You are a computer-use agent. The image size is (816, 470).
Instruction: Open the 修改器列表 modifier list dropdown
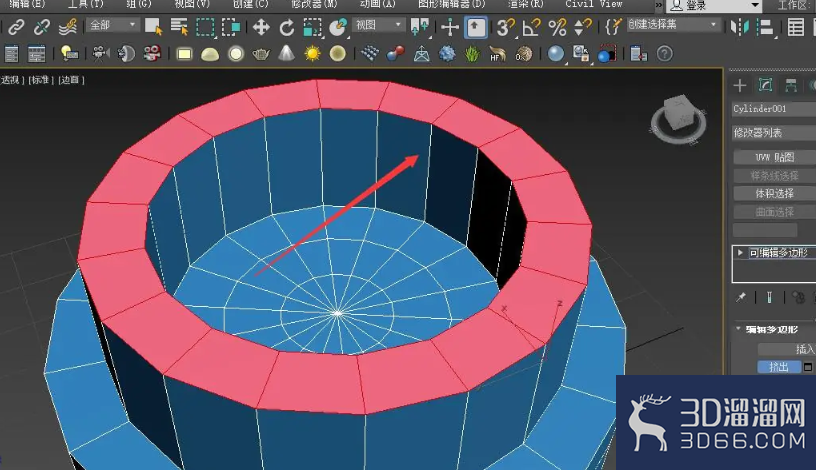[x=774, y=133]
